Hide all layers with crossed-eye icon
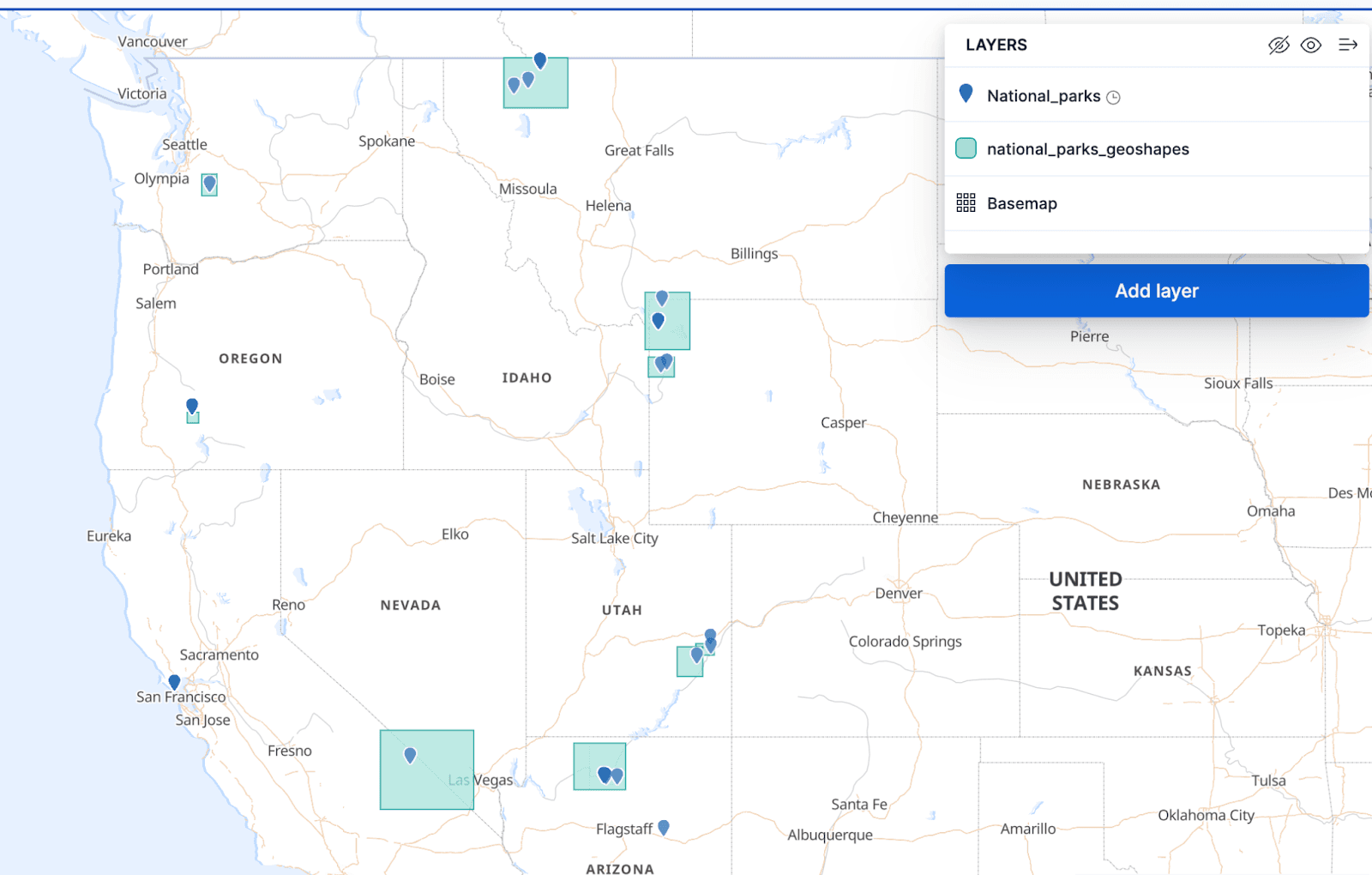The width and height of the screenshot is (1372, 875). 1279,45
